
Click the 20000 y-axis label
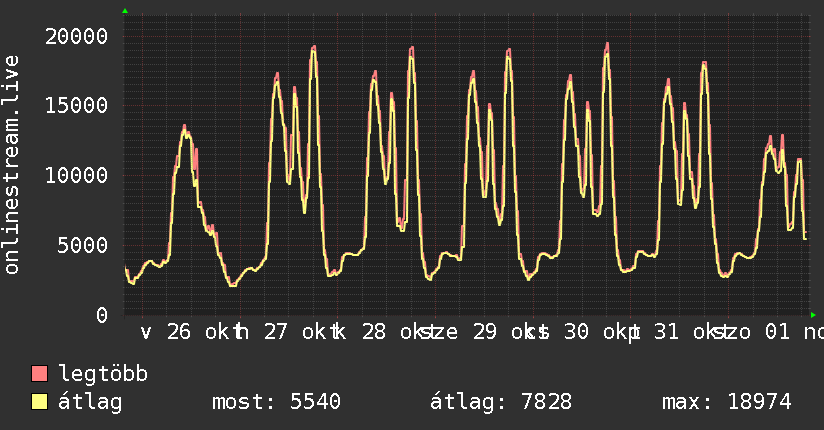77,37
